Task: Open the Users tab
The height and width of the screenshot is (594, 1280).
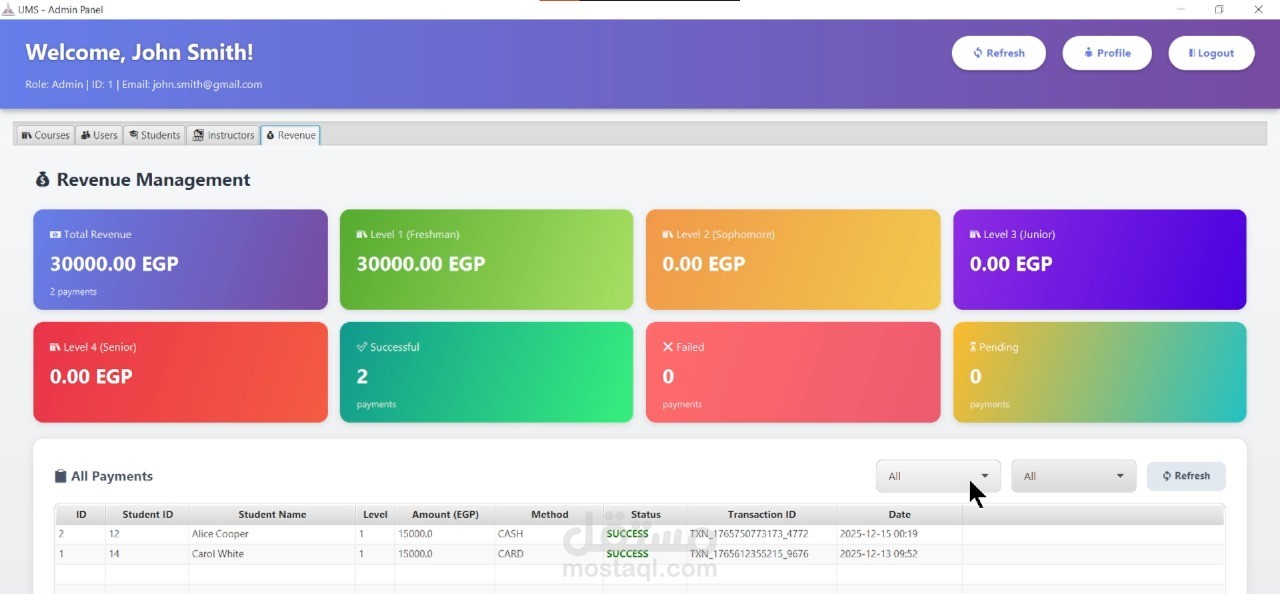Action: [99, 135]
